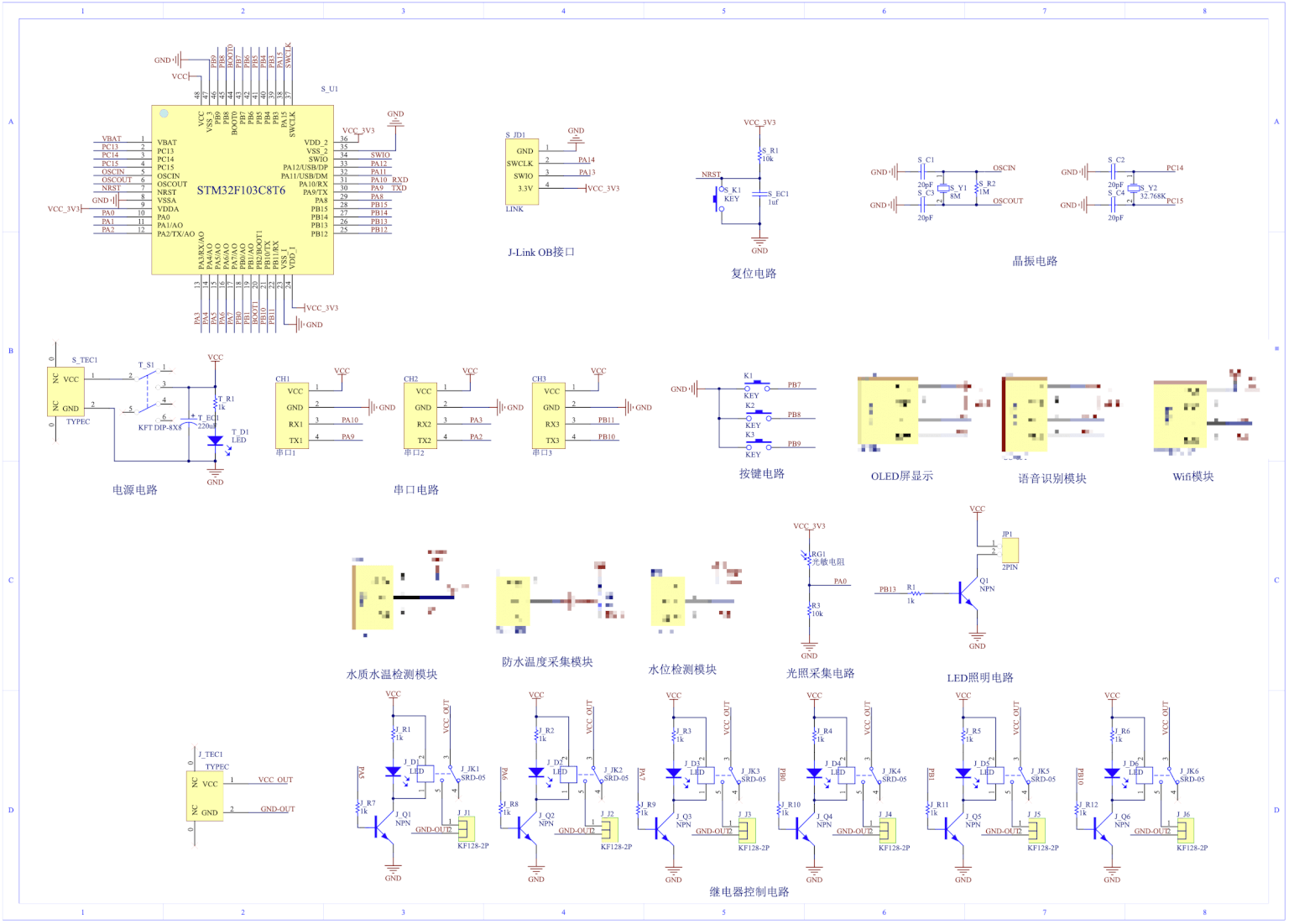Screen dimensions: 1289x924
Task: Click the 防水温度采集模块 label
Action: click(x=547, y=662)
